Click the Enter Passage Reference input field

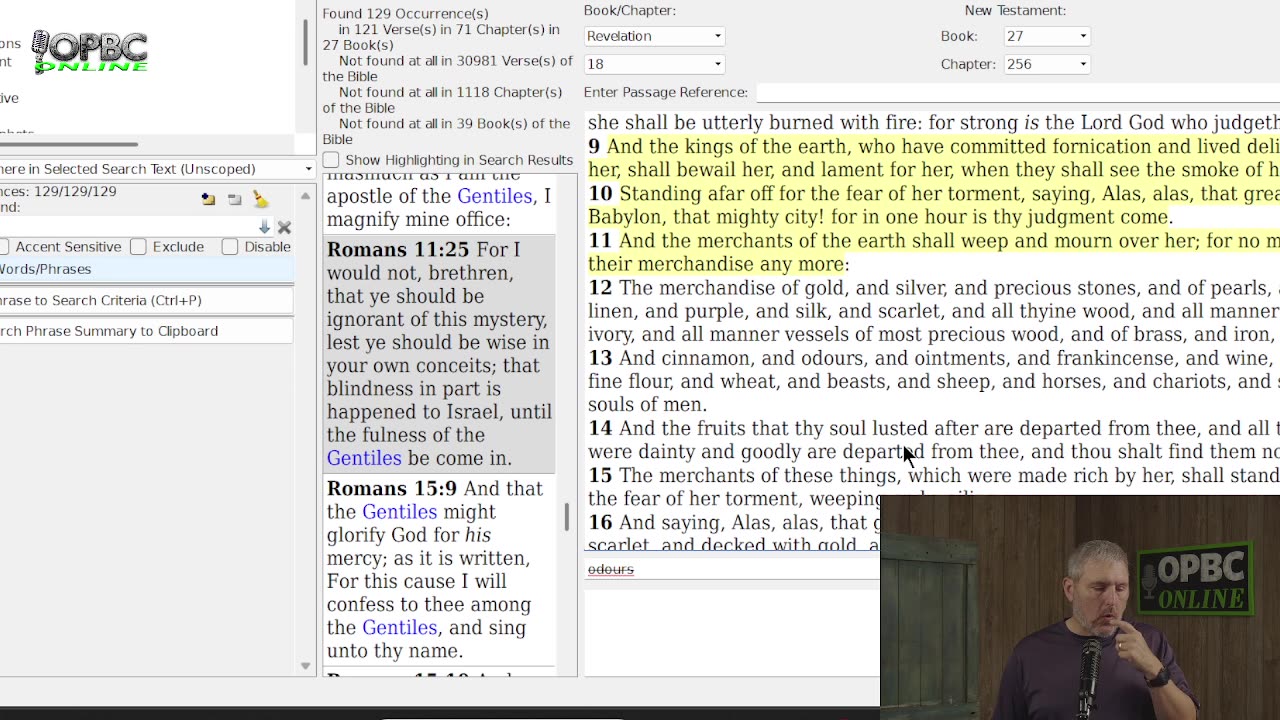[x=1018, y=92]
